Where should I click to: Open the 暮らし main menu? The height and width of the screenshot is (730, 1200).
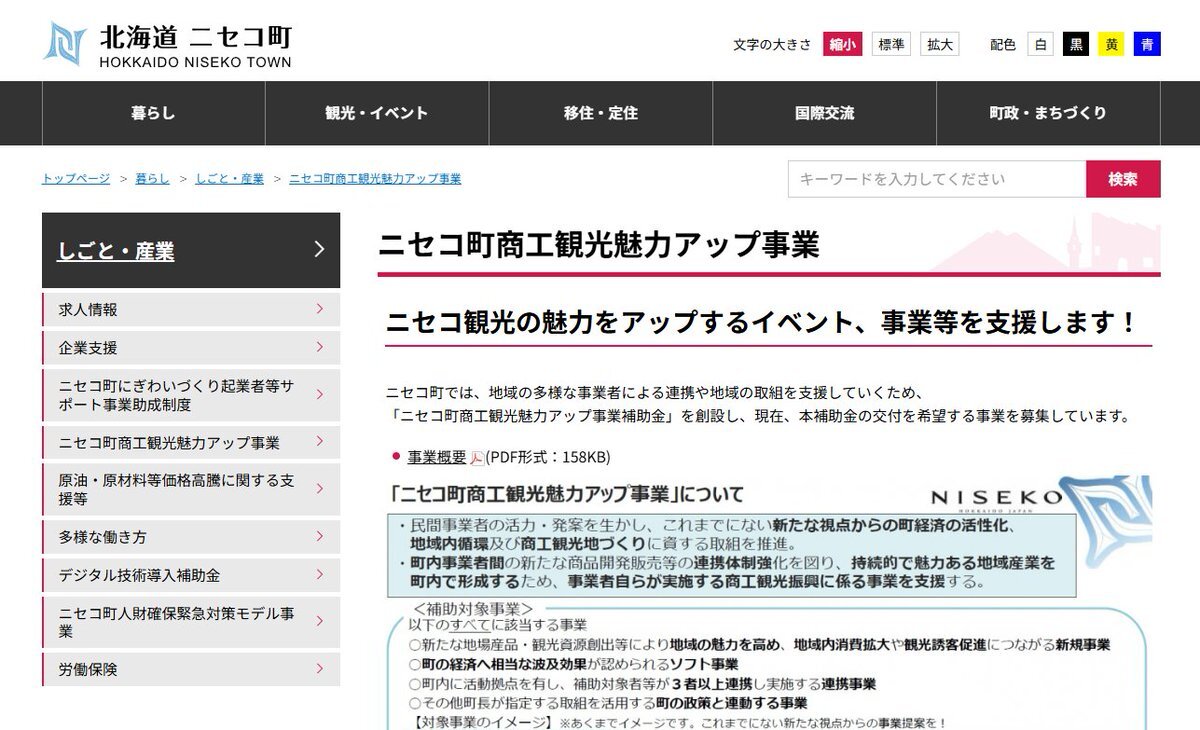pyautogui.click(x=153, y=113)
